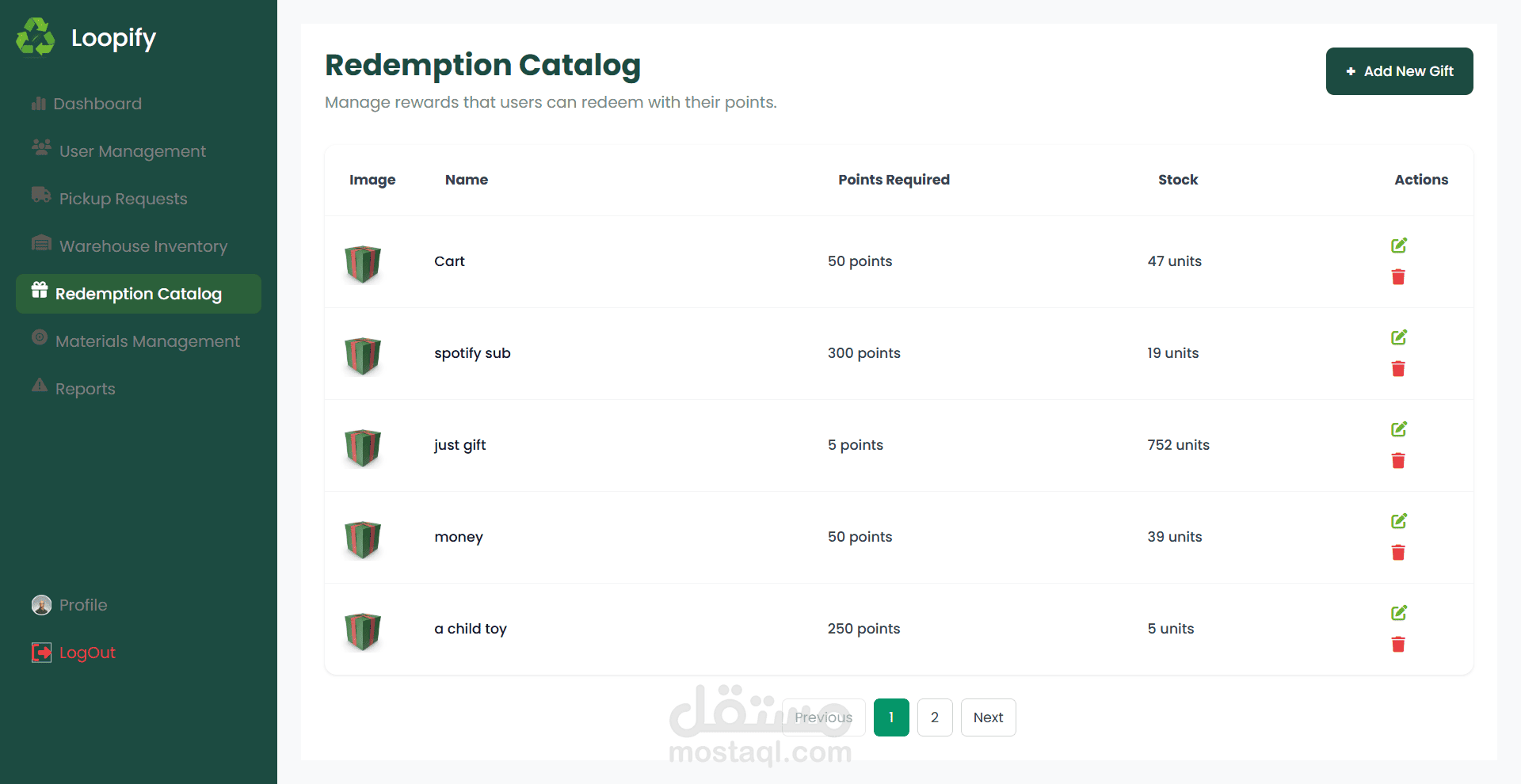Go to pagination page 2
The height and width of the screenshot is (784, 1521).
point(935,717)
